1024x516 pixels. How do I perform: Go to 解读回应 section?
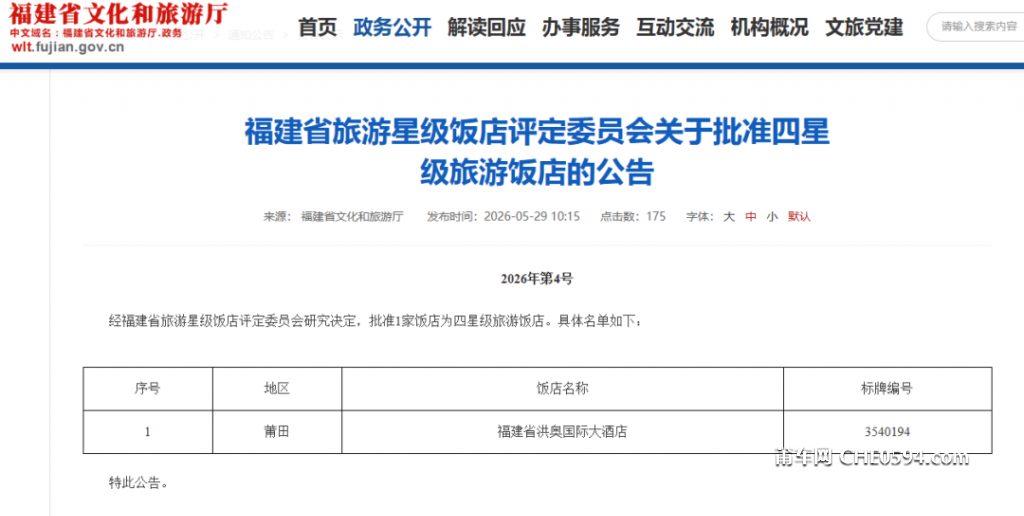[487, 27]
